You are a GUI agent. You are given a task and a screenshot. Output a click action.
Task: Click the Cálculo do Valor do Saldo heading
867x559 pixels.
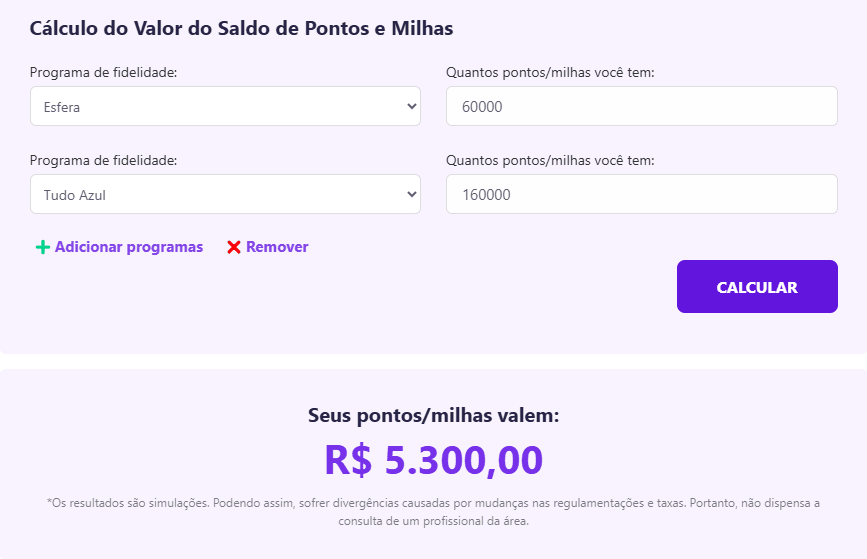241,28
